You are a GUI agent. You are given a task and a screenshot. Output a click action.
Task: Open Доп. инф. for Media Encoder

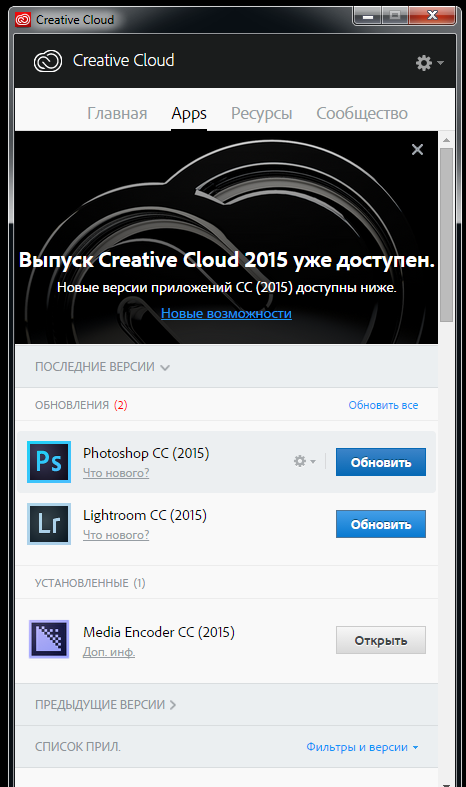[x=109, y=652]
